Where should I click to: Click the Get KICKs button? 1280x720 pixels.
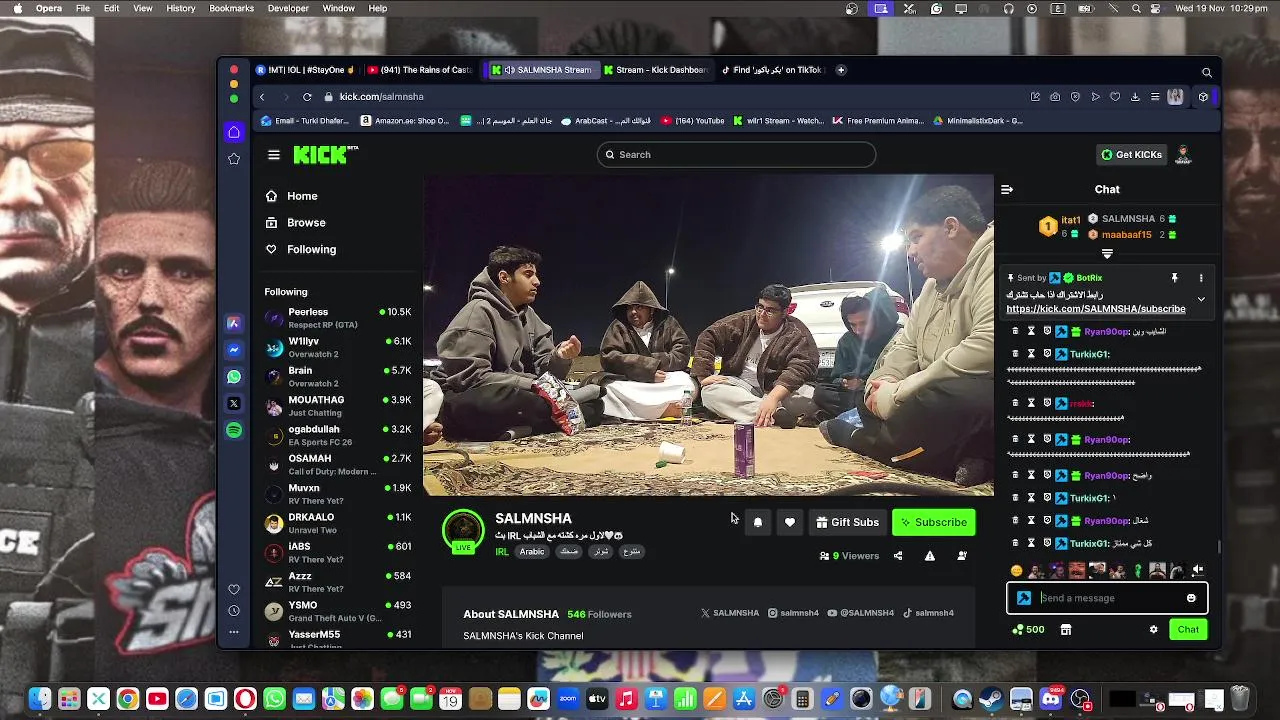coord(1131,155)
